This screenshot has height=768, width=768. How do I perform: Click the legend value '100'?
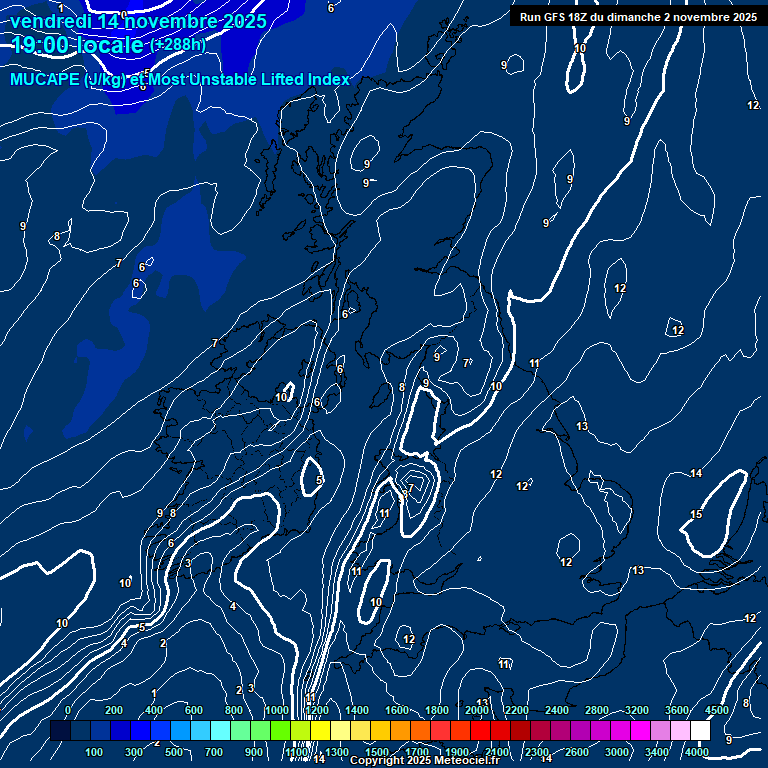point(94,752)
